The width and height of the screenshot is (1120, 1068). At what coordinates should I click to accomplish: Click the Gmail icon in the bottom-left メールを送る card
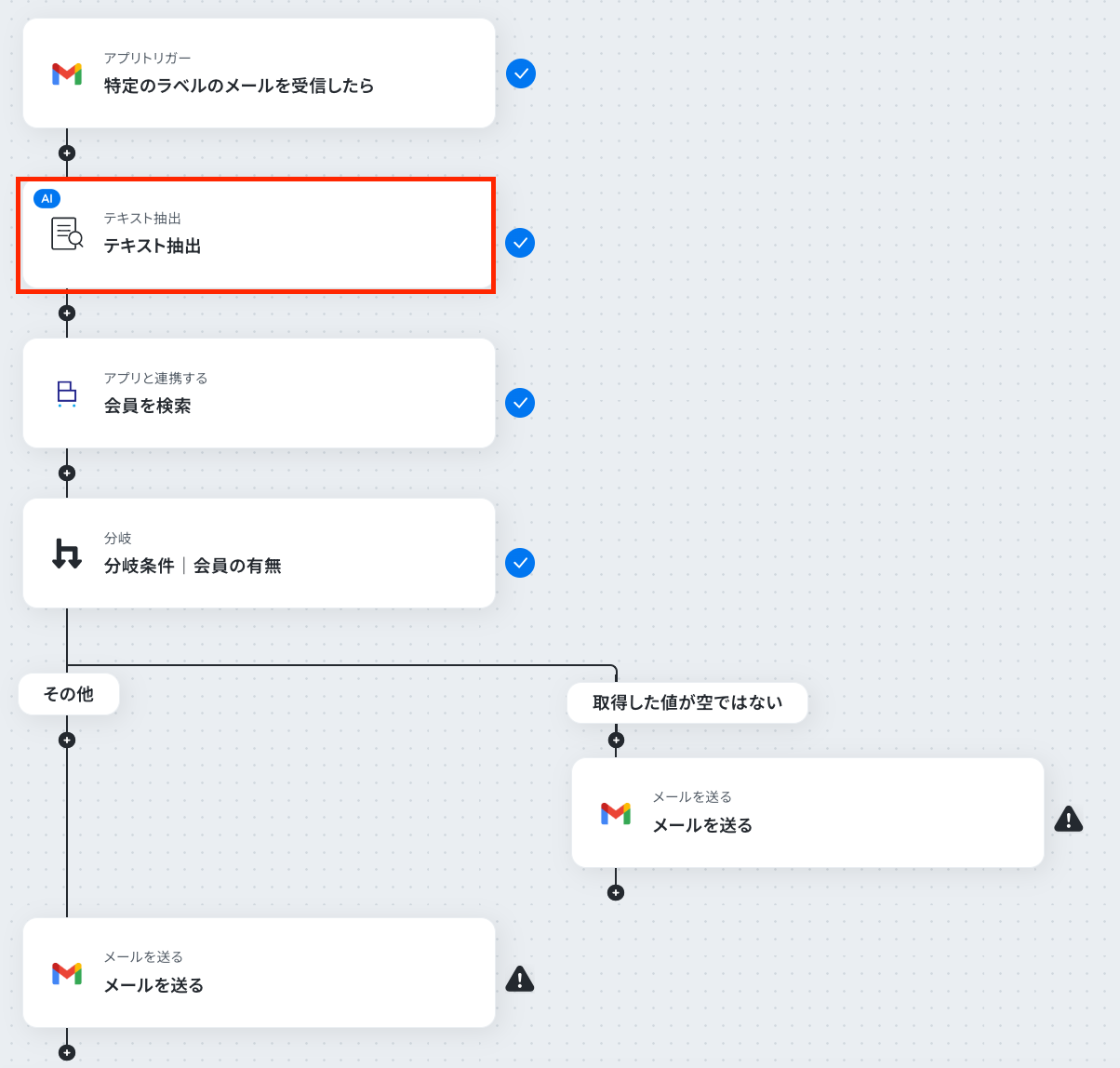coord(67,973)
